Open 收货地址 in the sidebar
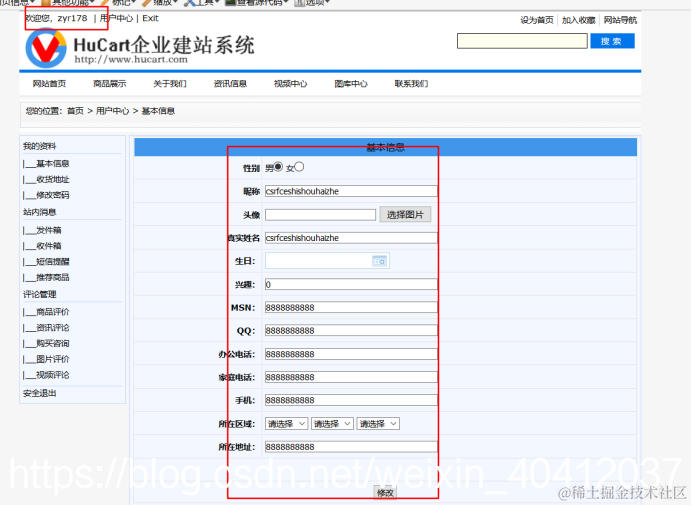The width and height of the screenshot is (692, 506). 53,180
